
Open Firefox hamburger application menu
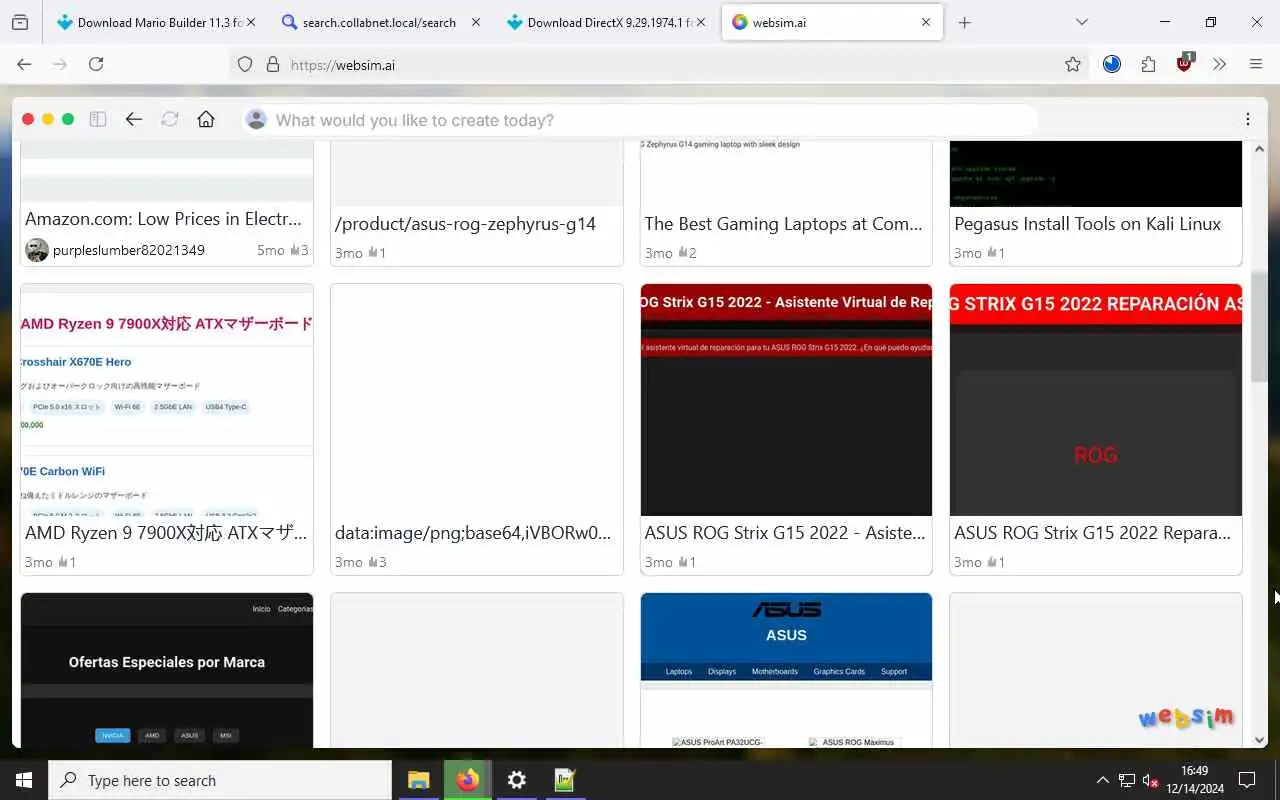point(1256,64)
